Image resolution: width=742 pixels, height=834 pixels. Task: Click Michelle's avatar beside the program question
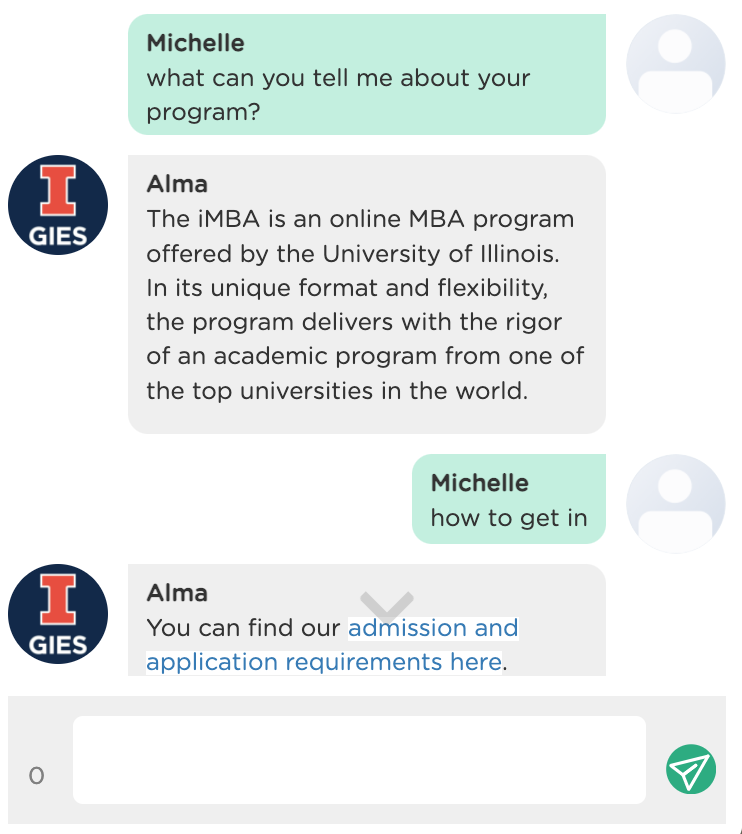pos(676,64)
